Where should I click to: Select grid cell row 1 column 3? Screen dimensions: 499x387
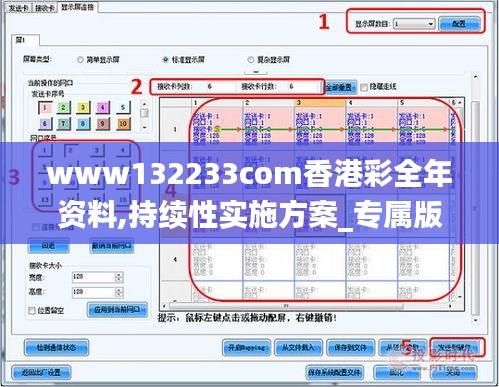(320, 129)
